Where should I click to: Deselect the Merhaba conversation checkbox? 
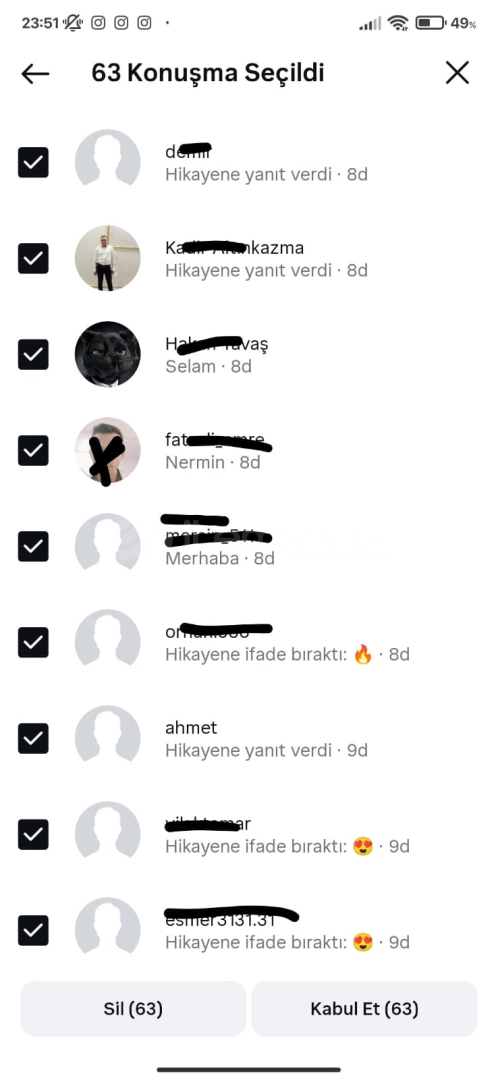[33, 546]
